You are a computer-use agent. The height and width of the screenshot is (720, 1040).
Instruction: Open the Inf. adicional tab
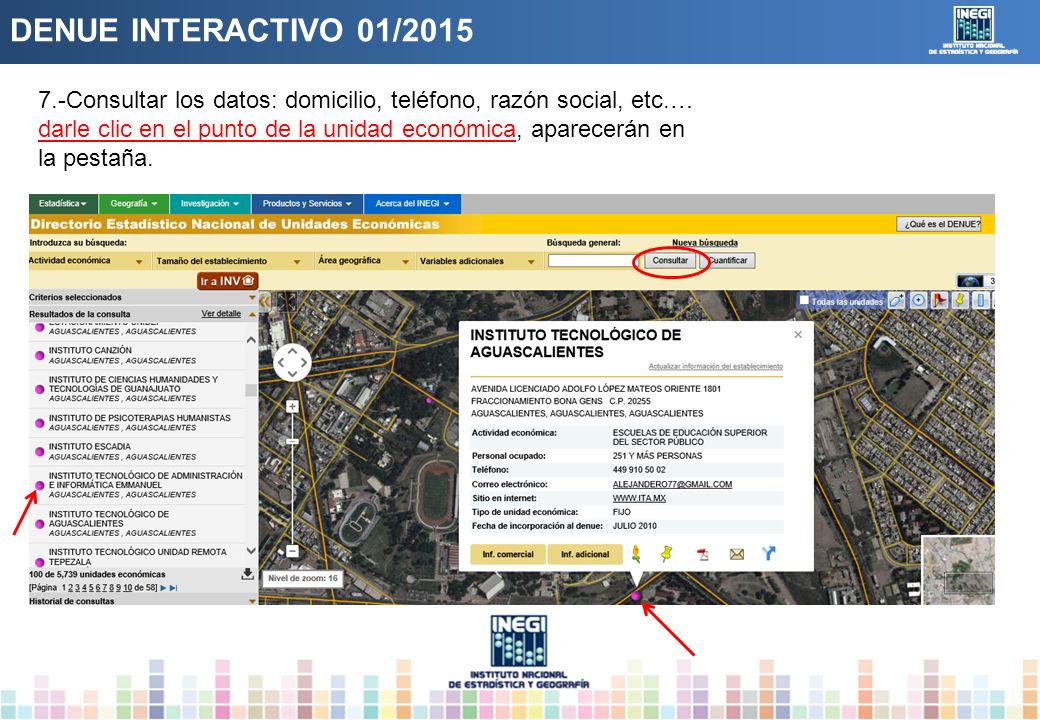tap(585, 554)
